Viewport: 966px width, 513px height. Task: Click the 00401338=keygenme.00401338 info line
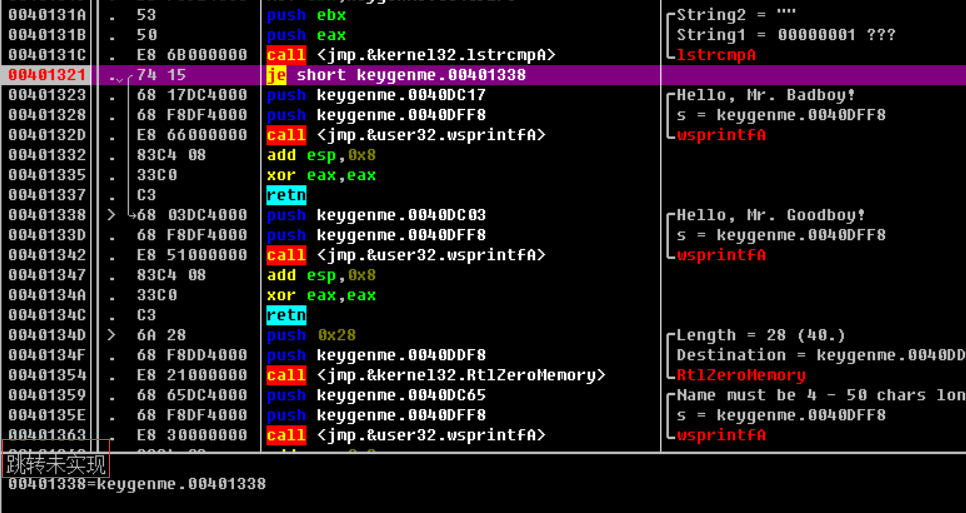coord(137,484)
